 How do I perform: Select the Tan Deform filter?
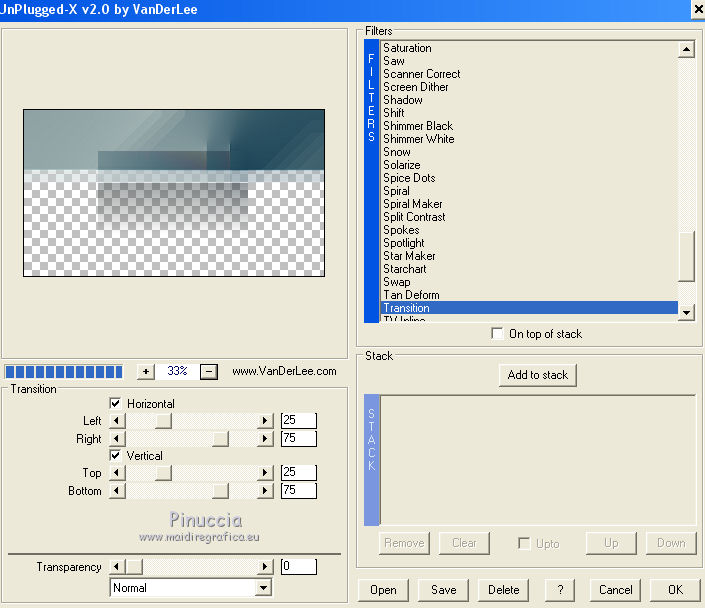click(411, 295)
